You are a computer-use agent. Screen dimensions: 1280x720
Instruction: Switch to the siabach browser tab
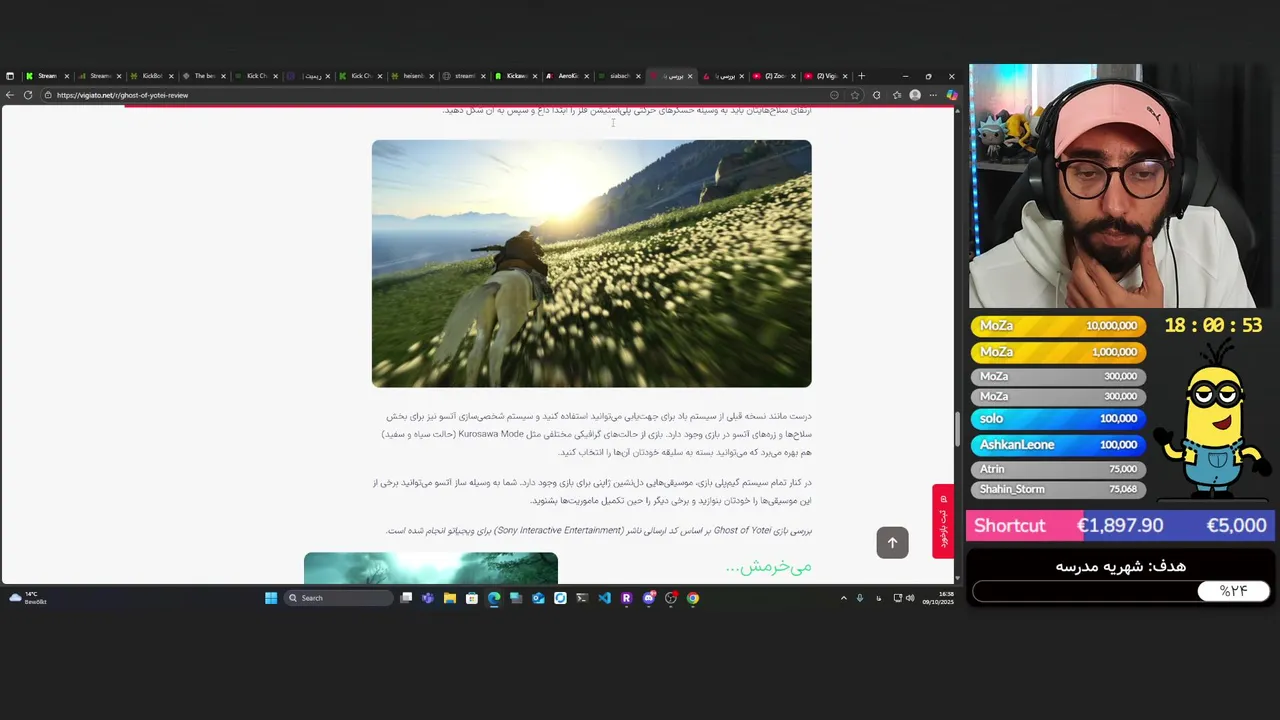(618, 76)
